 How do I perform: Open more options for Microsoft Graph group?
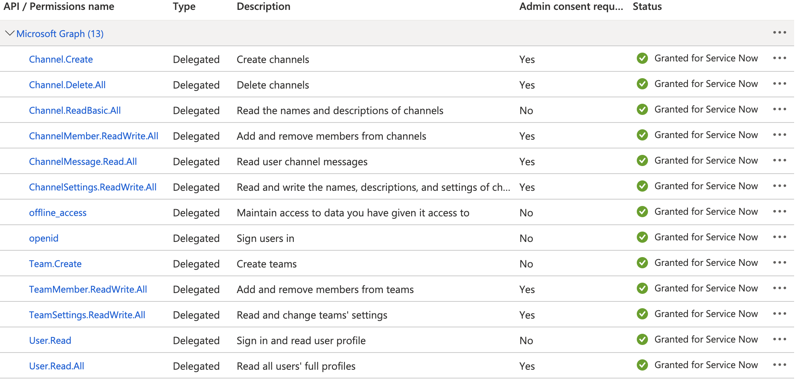[x=779, y=33]
